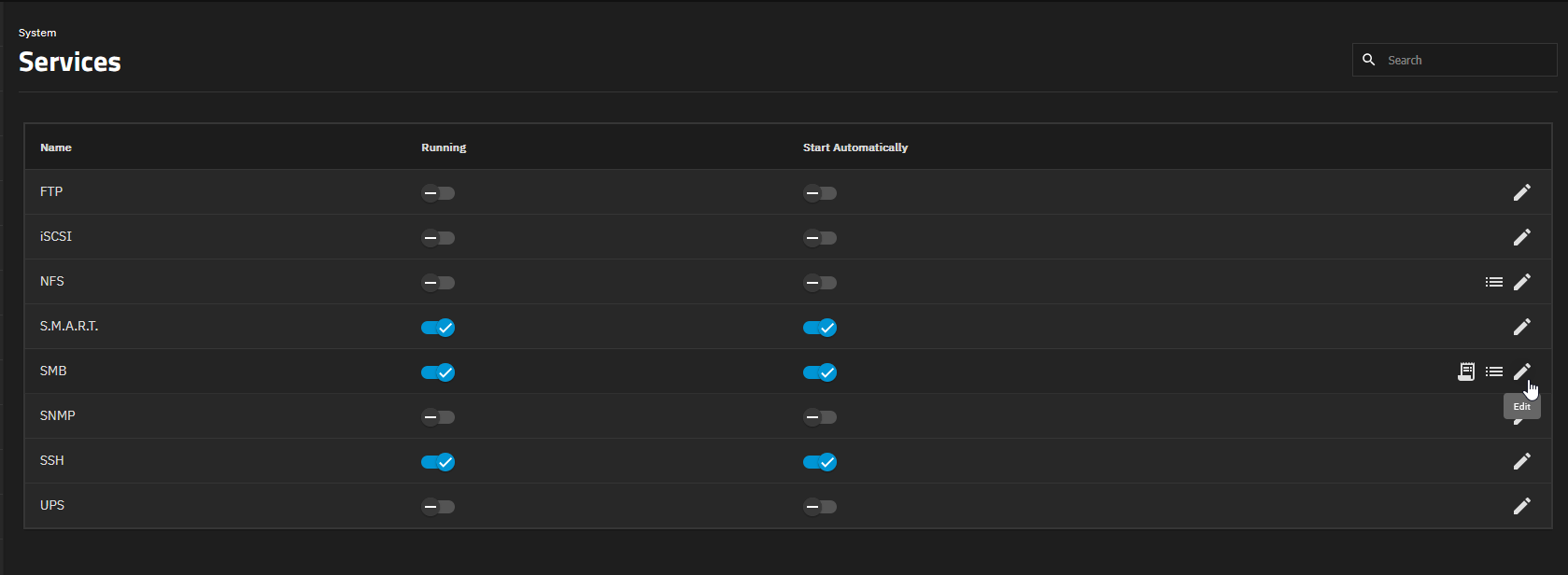Stop the S.M.A.R.T. service Running toggle
This screenshot has width=1568, height=575.
point(437,328)
